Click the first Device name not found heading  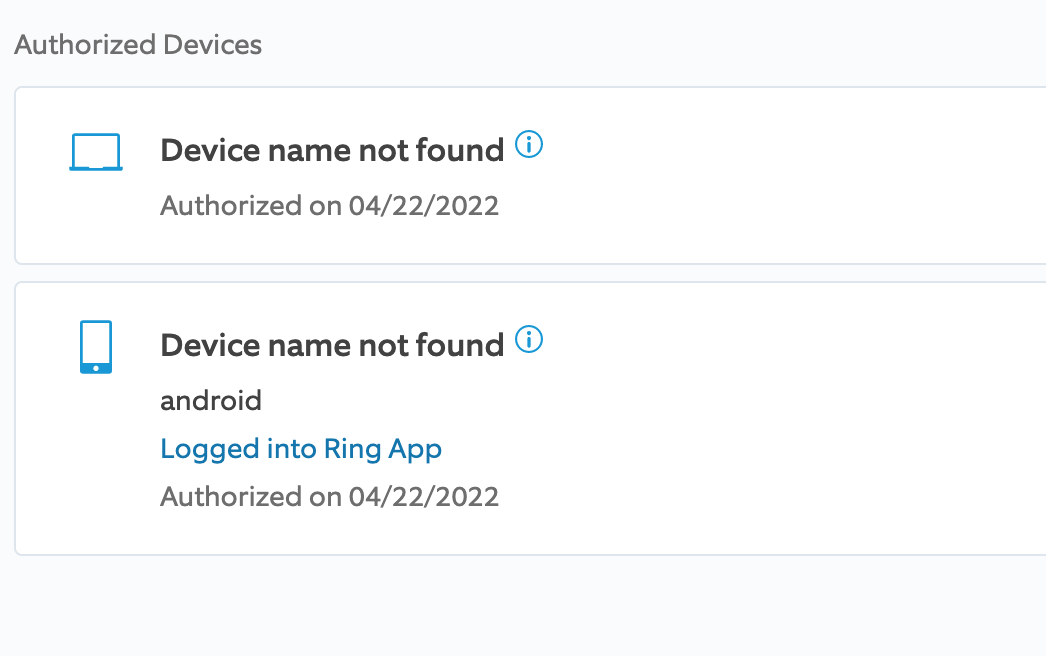click(332, 150)
